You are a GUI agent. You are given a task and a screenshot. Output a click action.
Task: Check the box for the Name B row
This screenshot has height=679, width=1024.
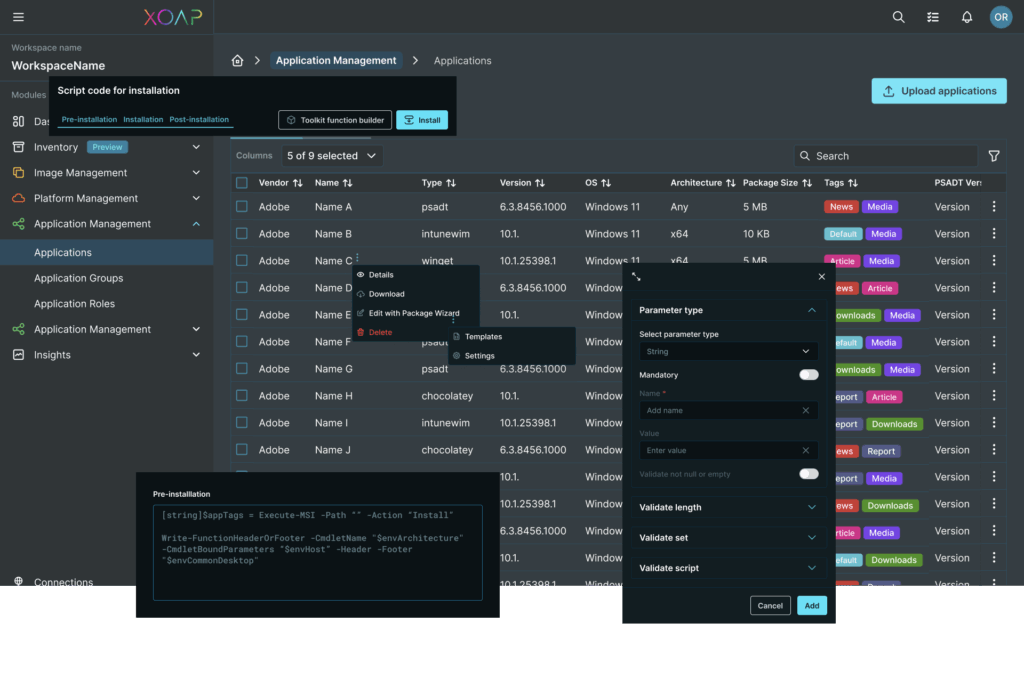tap(242, 234)
